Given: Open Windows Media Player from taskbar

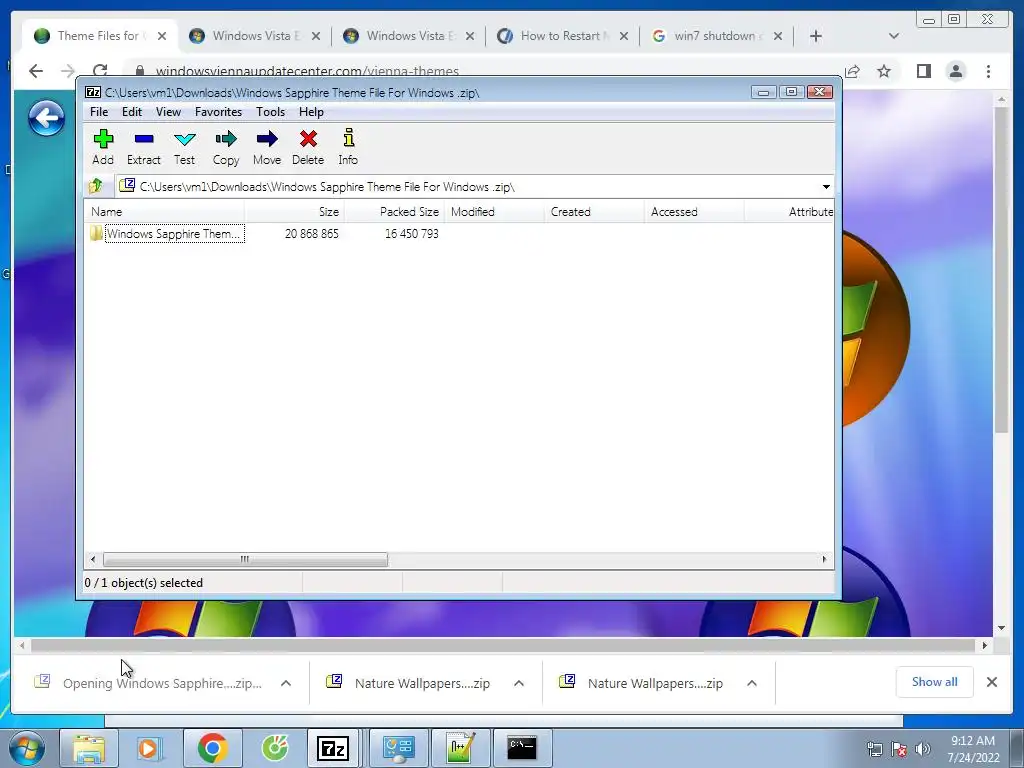Looking at the screenshot, I should [150, 748].
